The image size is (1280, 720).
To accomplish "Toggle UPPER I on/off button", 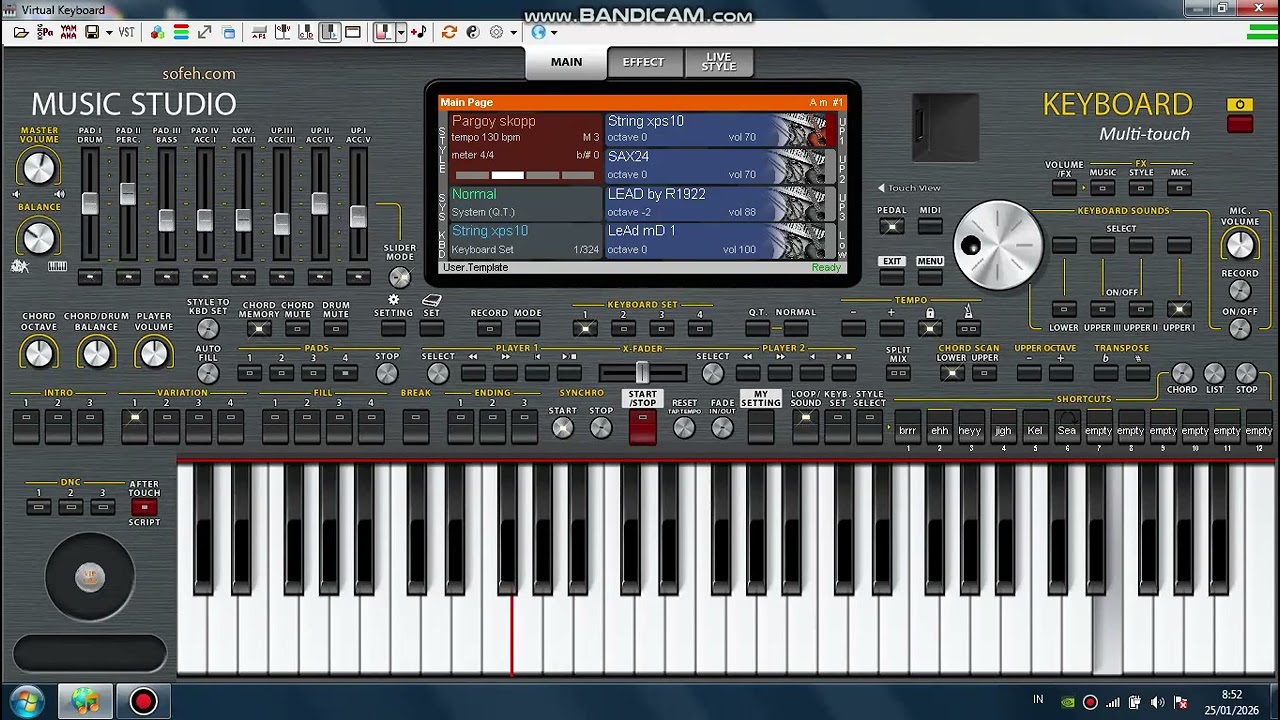I will [1179, 309].
